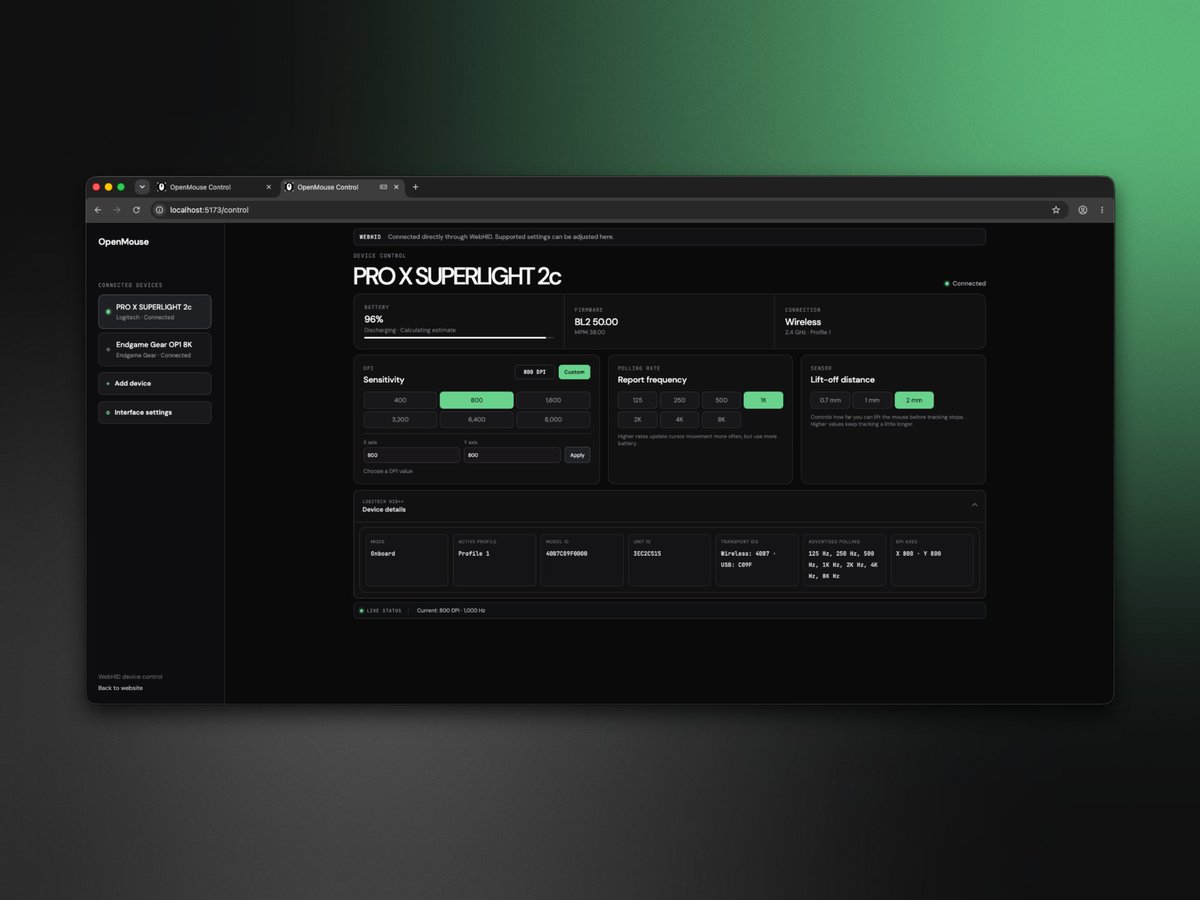
Task: Select the 800 DPI preset
Action: click(477, 400)
